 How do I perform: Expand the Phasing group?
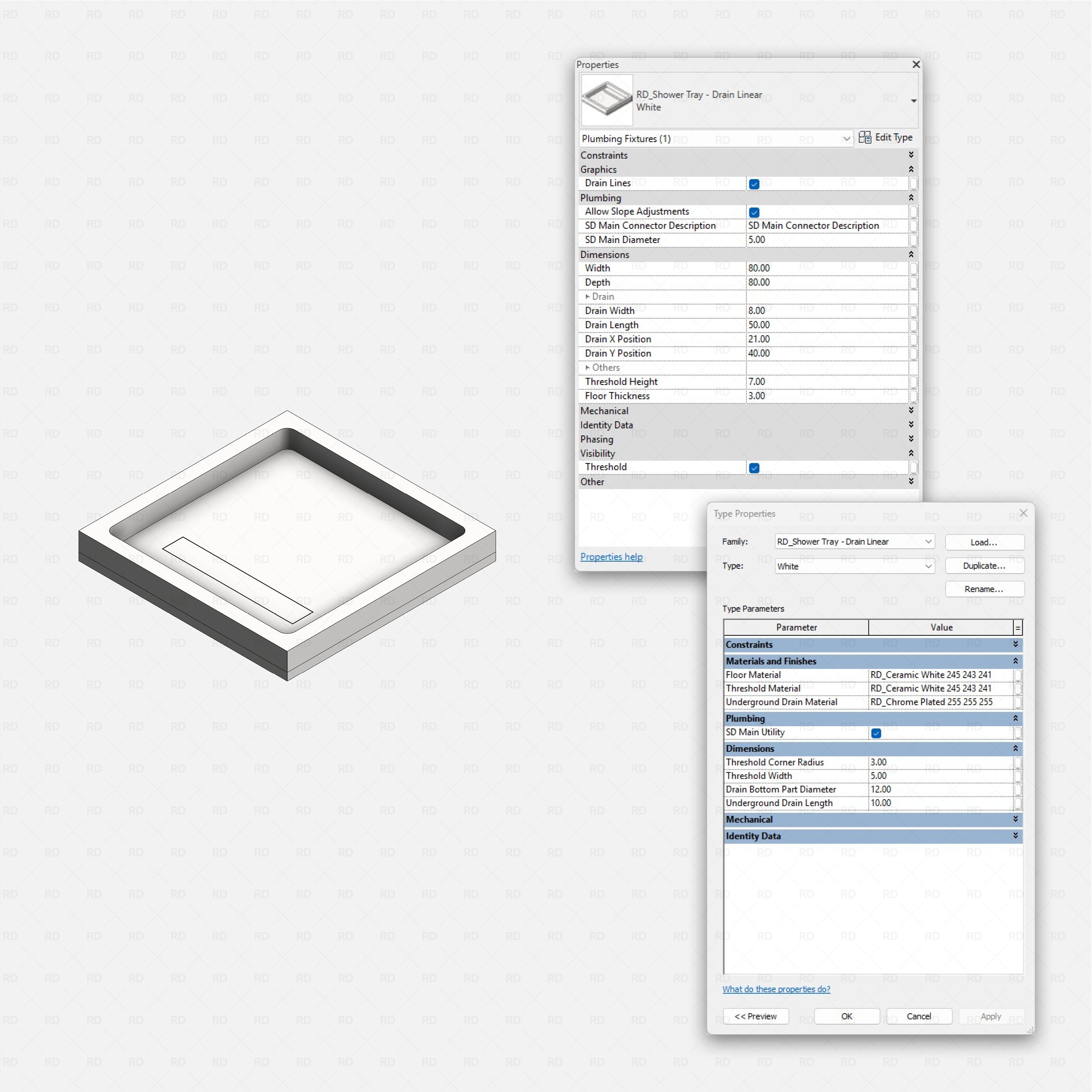click(x=911, y=439)
